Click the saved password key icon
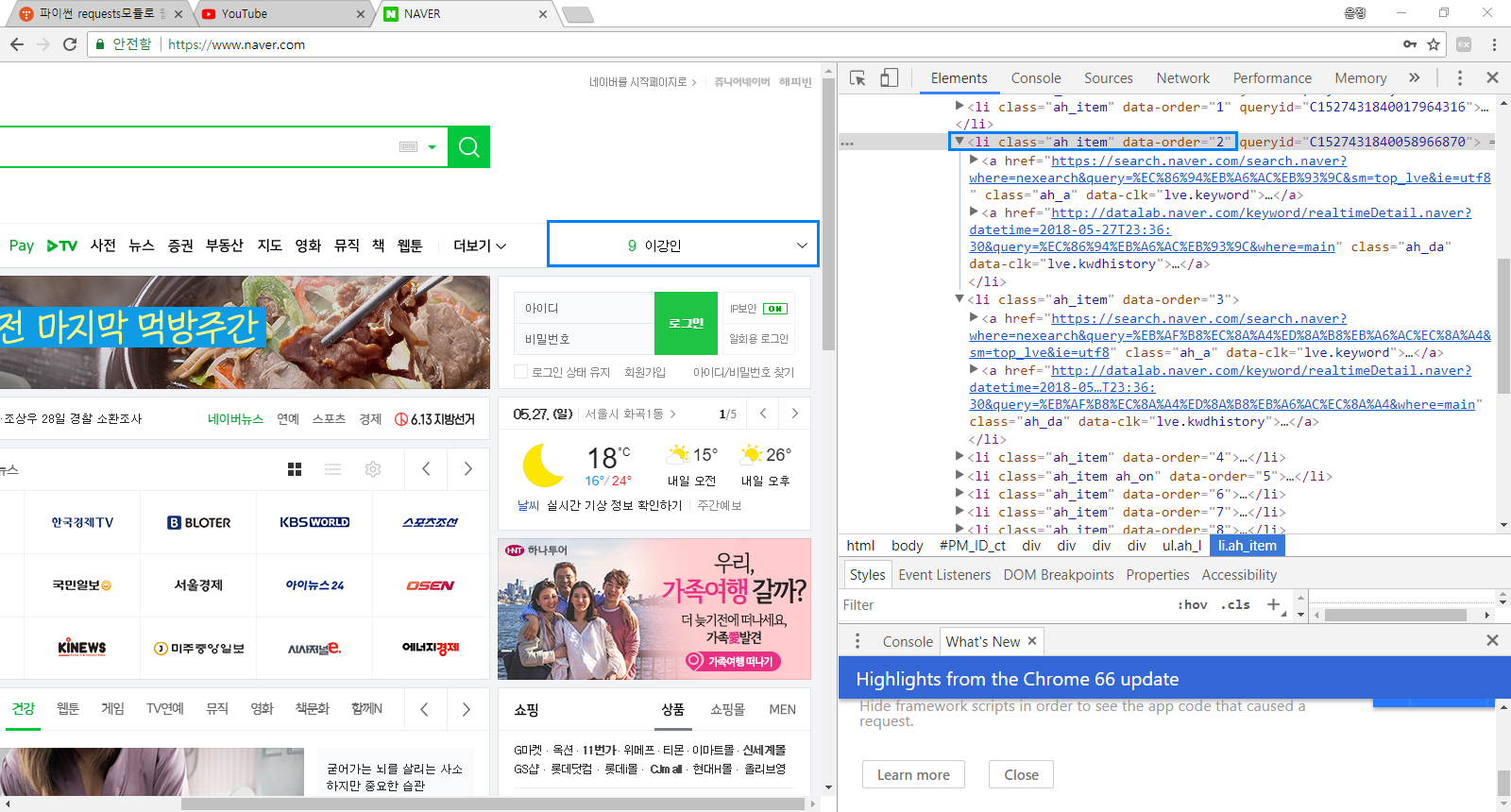Image resolution: width=1511 pixels, height=812 pixels. [1409, 44]
